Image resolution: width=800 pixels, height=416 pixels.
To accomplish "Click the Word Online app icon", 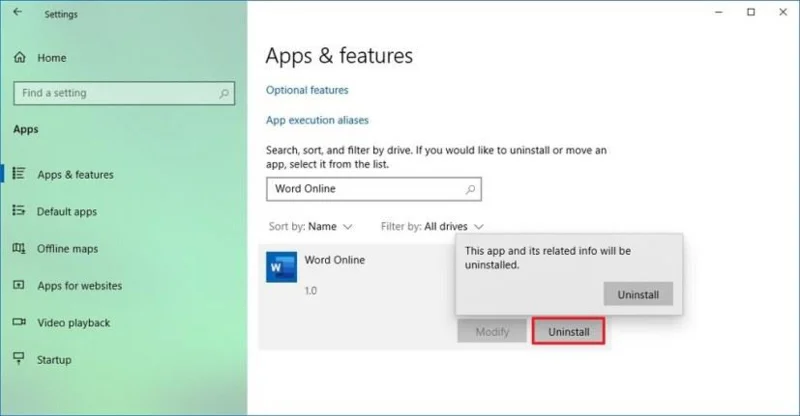I will coord(282,267).
